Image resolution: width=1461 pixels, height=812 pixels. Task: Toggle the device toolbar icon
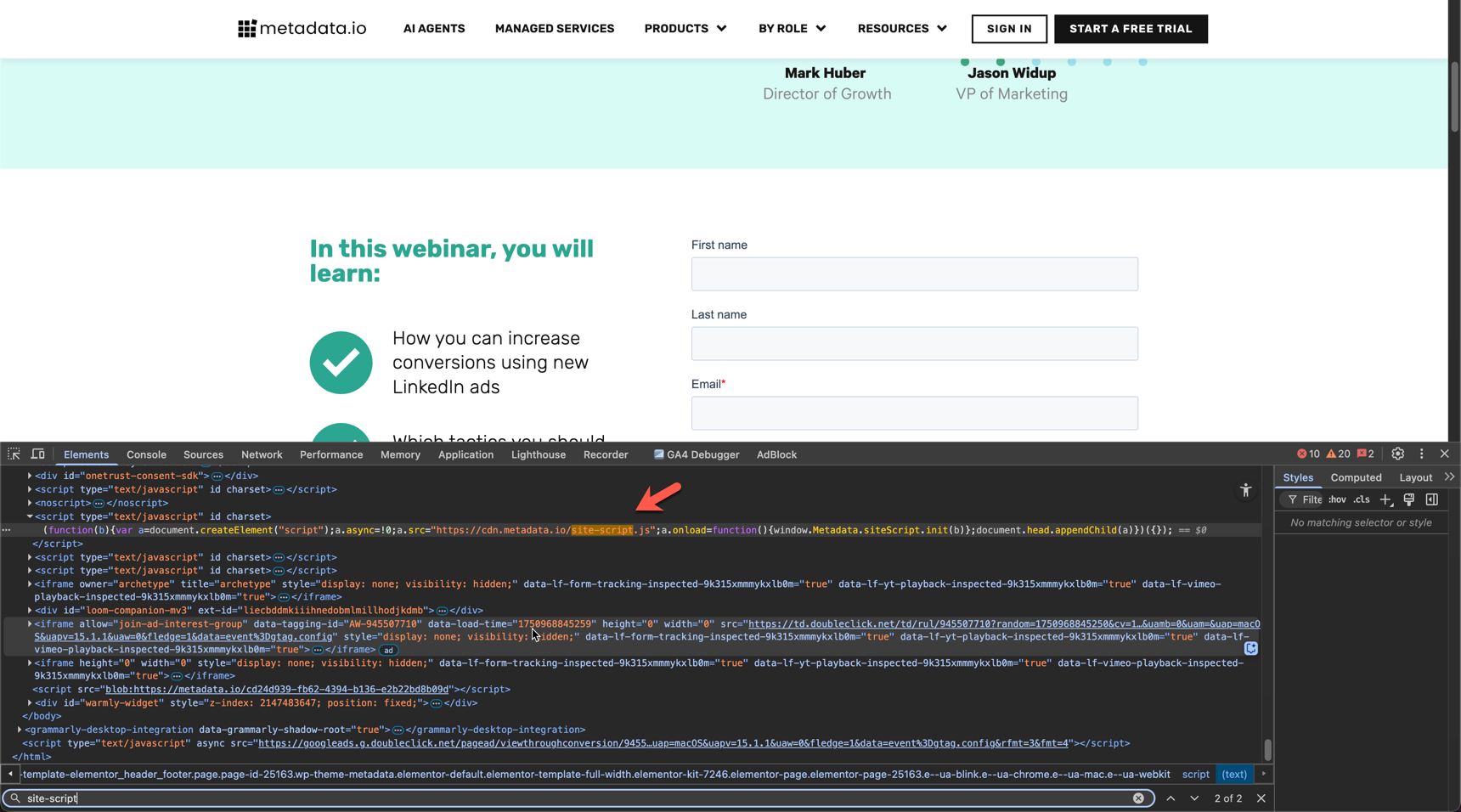point(38,454)
